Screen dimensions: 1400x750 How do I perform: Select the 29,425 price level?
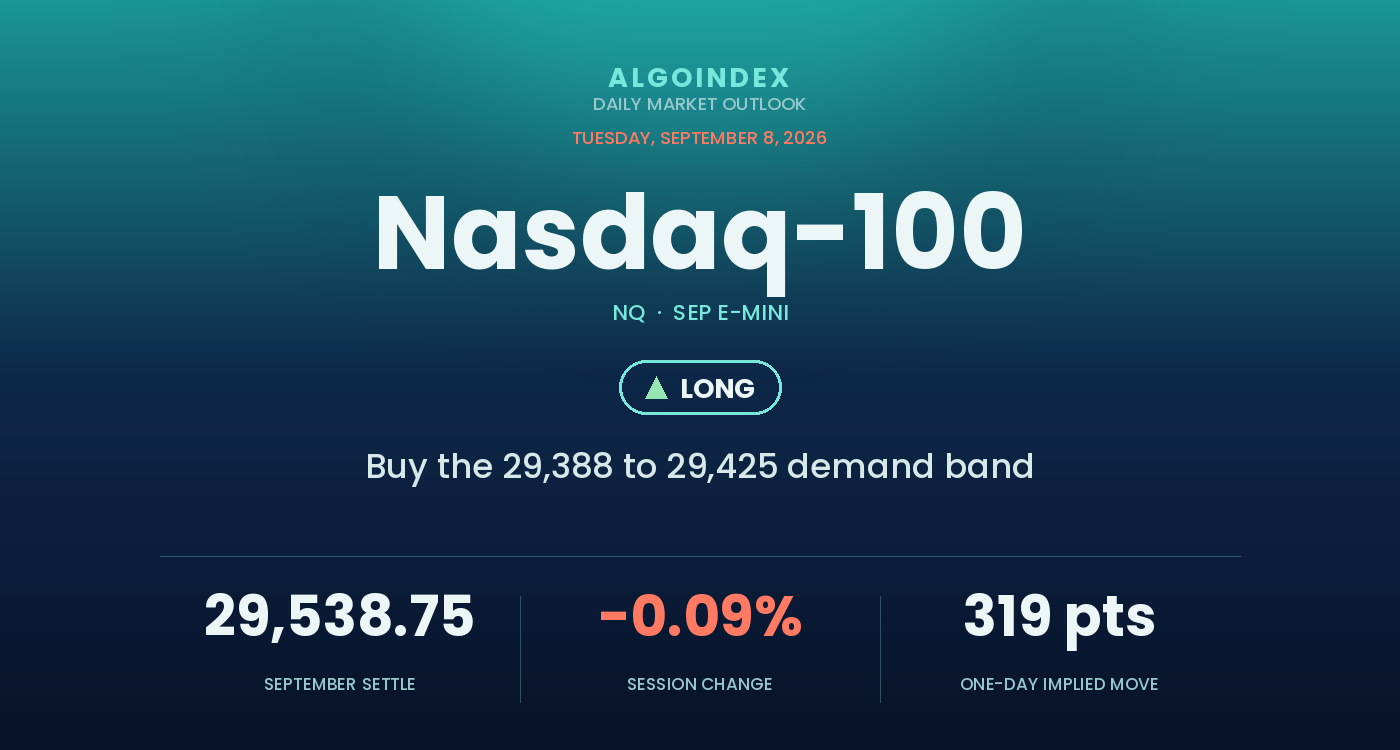(722, 466)
